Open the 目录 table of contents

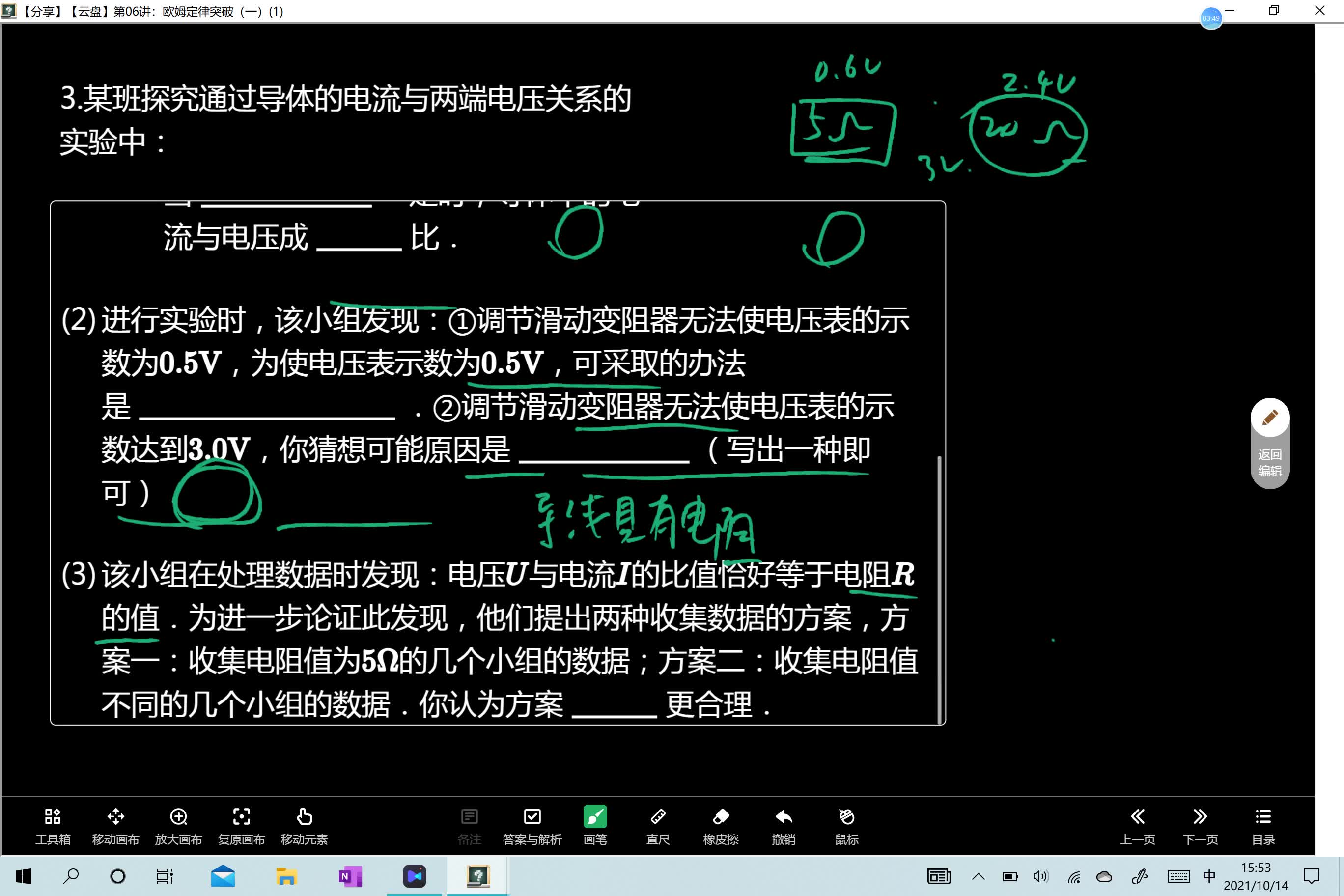click(x=1263, y=825)
